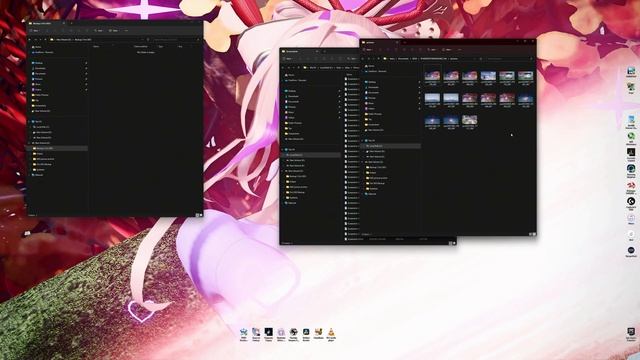Screen dimensions: 640x360
Task: Select the first image thumbnail in the front-right Explorer window
Action: pyautogui.click(x=432, y=76)
